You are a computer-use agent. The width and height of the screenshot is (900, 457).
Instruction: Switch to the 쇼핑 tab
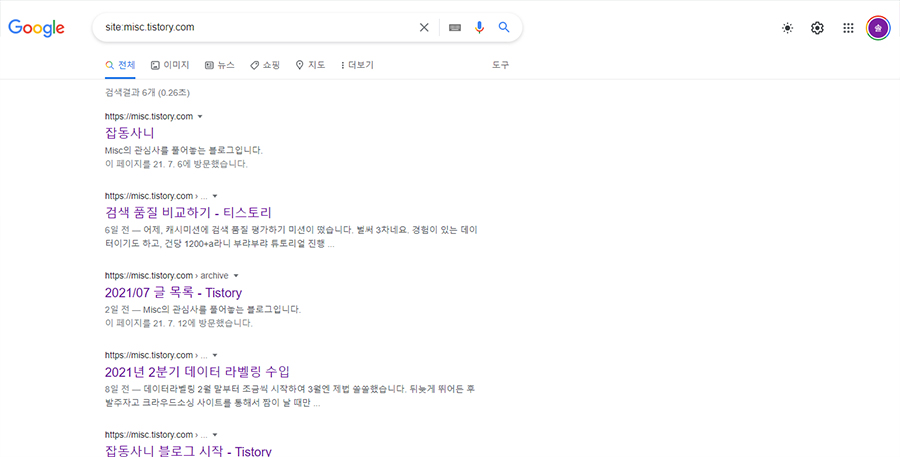(265, 65)
